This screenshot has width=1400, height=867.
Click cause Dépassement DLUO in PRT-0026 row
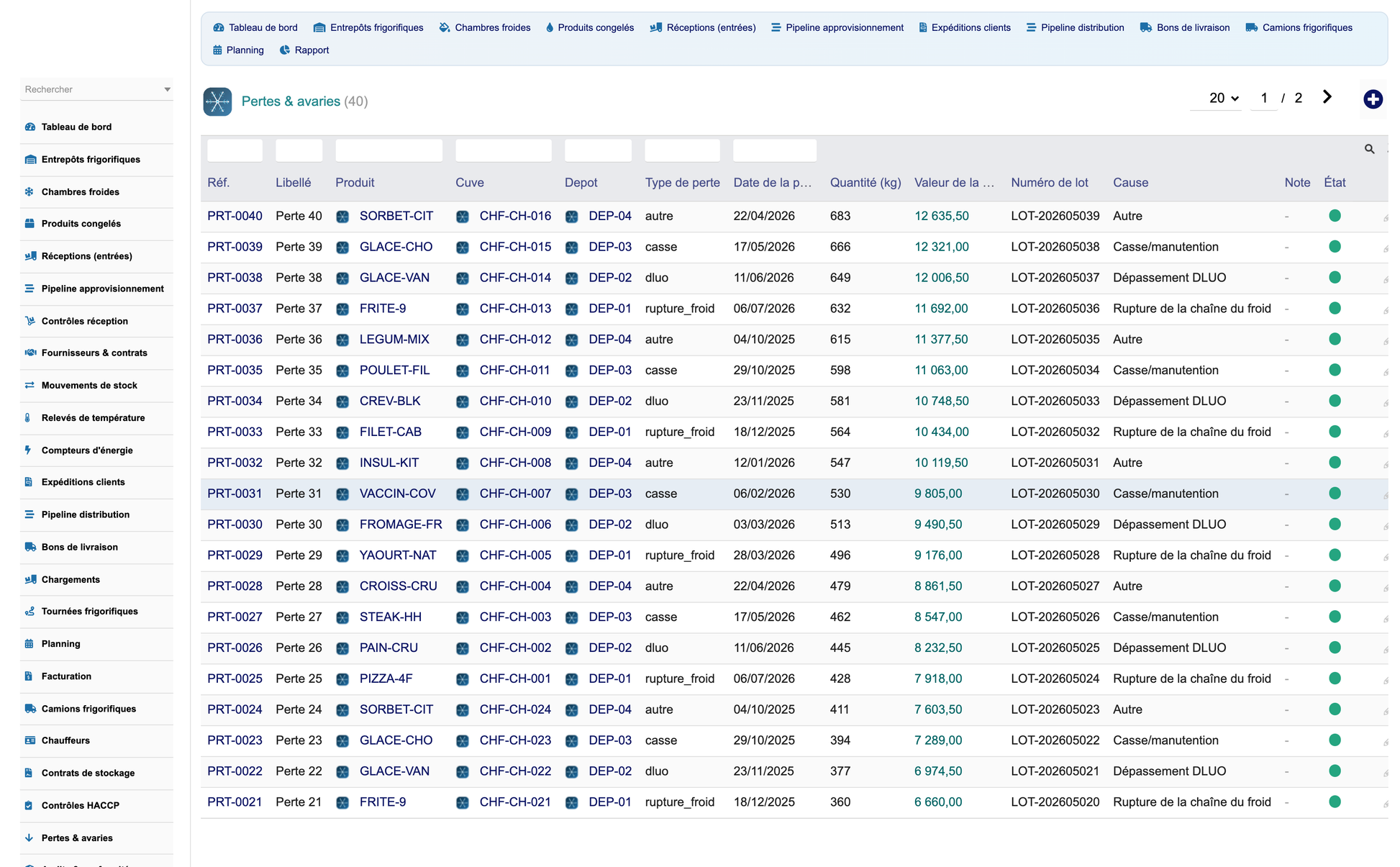1169,648
